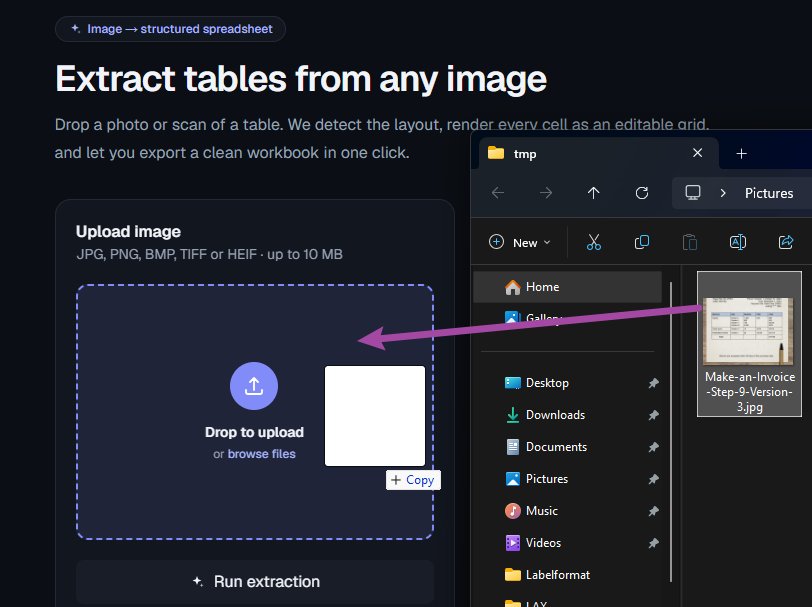Screen dimensions: 812x607
Task: Unpin Documents using its pin icon
Action: (654, 447)
